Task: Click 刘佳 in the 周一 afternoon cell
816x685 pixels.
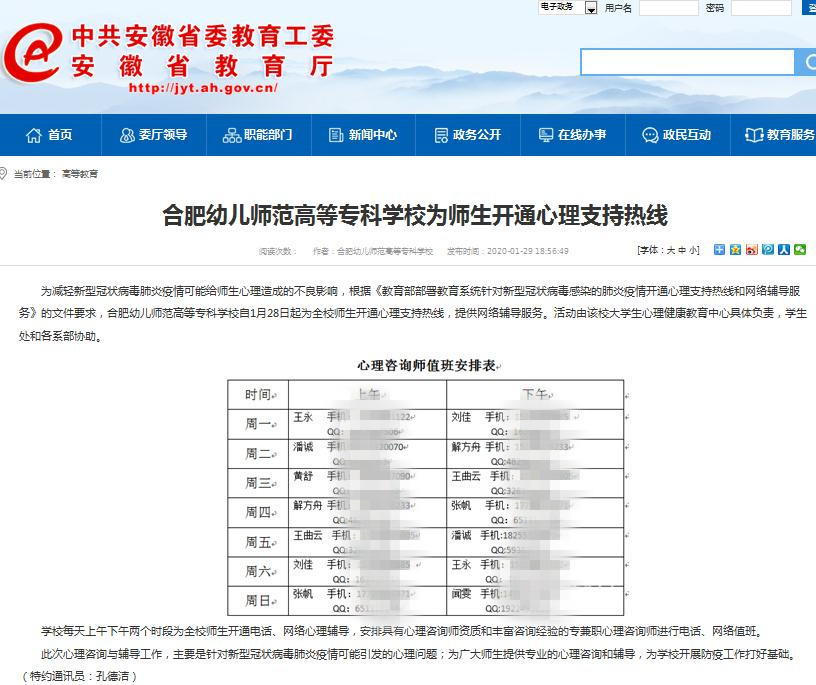Action: pos(461,417)
